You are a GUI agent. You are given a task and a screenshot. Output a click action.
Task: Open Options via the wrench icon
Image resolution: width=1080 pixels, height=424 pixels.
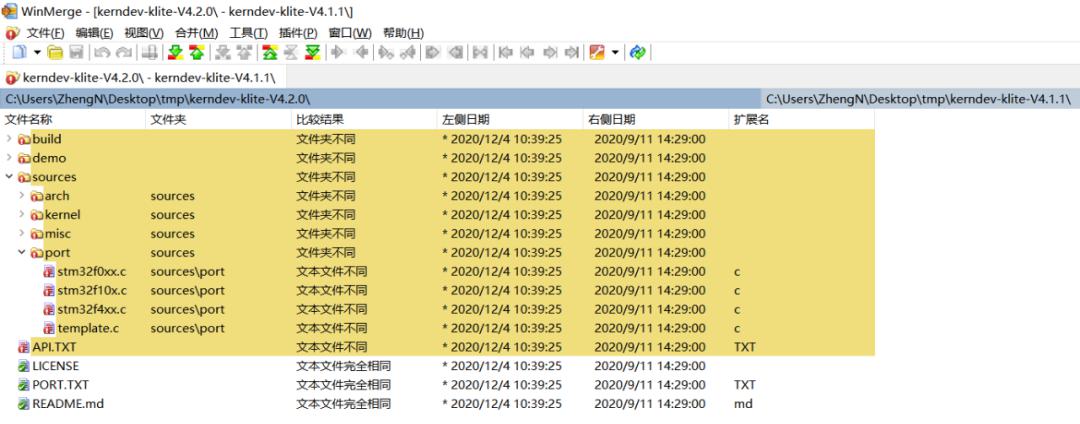click(x=596, y=52)
